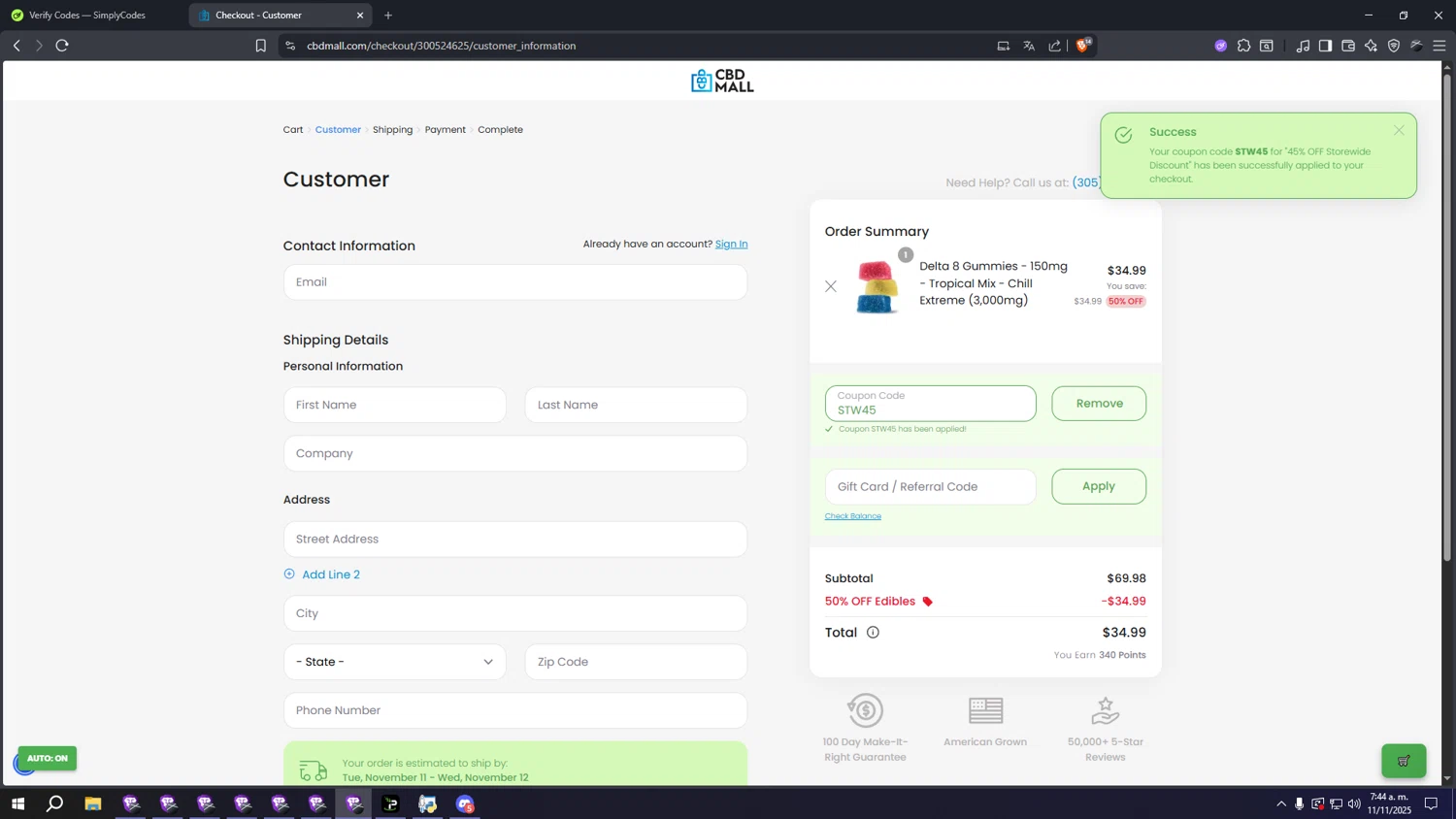Toggle the AUTO: ON switch
This screenshot has width=1456, height=819.
tap(47, 759)
